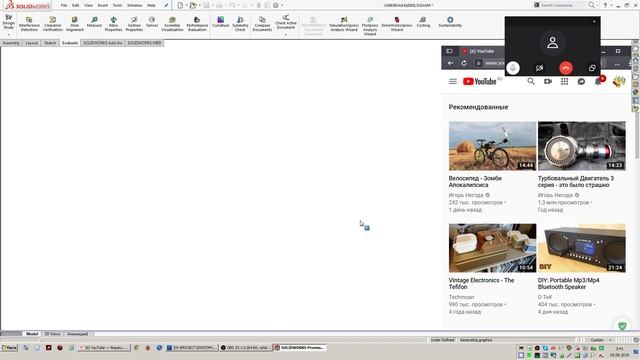Image resolution: width=640 pixels, height=360 pixels.
Task: Open YouTube apps grid
Action: 564,81
